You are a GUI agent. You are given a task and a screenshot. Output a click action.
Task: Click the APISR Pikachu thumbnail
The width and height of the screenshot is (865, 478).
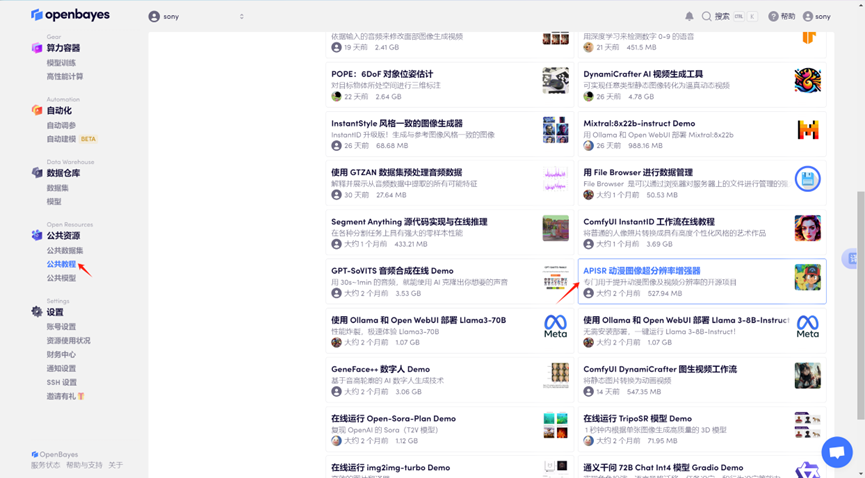pyautogui.click(x=808, y=277)
